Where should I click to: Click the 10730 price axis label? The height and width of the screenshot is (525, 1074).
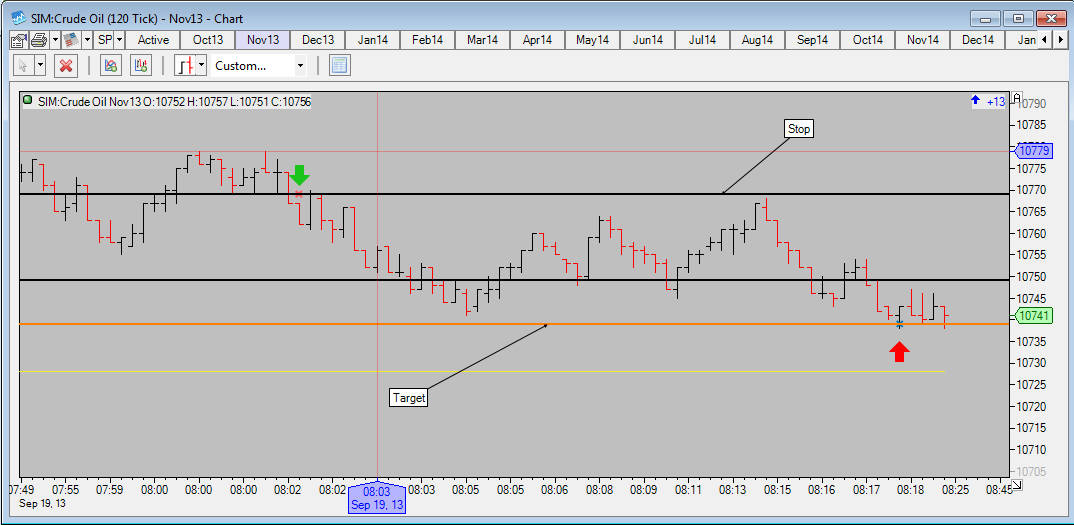(1033, 362)
